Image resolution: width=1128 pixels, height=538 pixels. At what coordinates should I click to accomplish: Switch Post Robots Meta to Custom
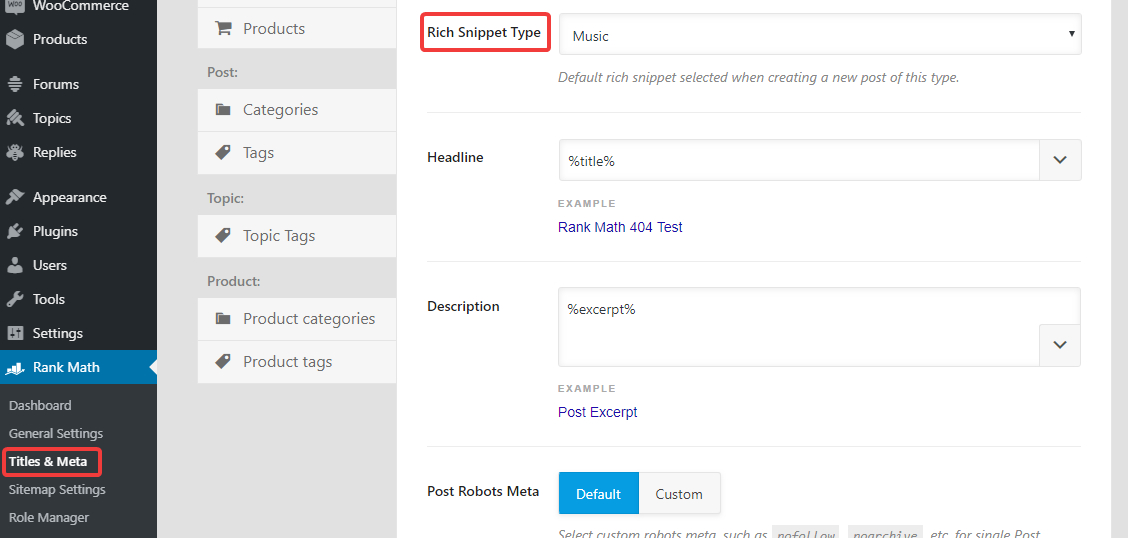[679, 493]
